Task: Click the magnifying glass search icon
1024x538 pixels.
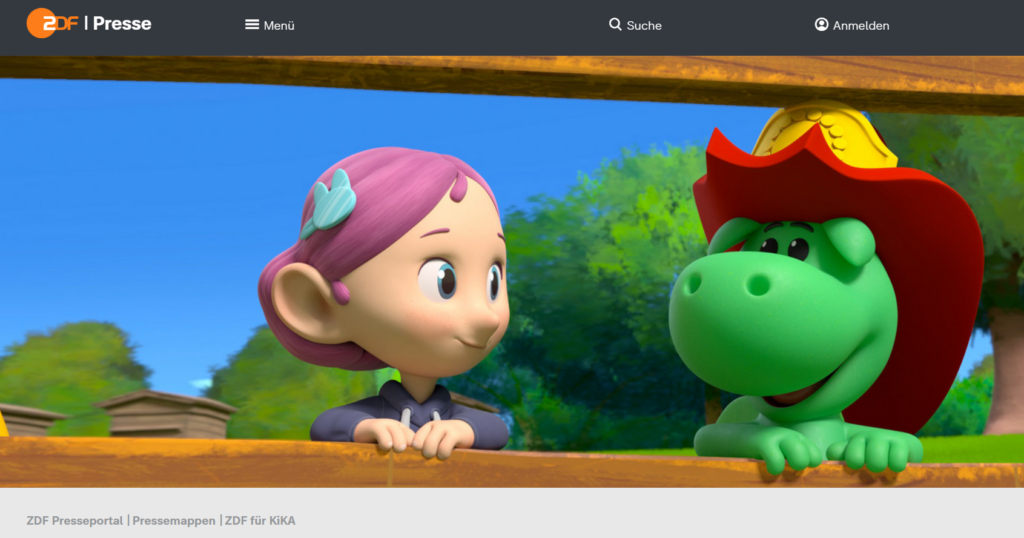Action: pyautogui.click(x=615, y=25)
